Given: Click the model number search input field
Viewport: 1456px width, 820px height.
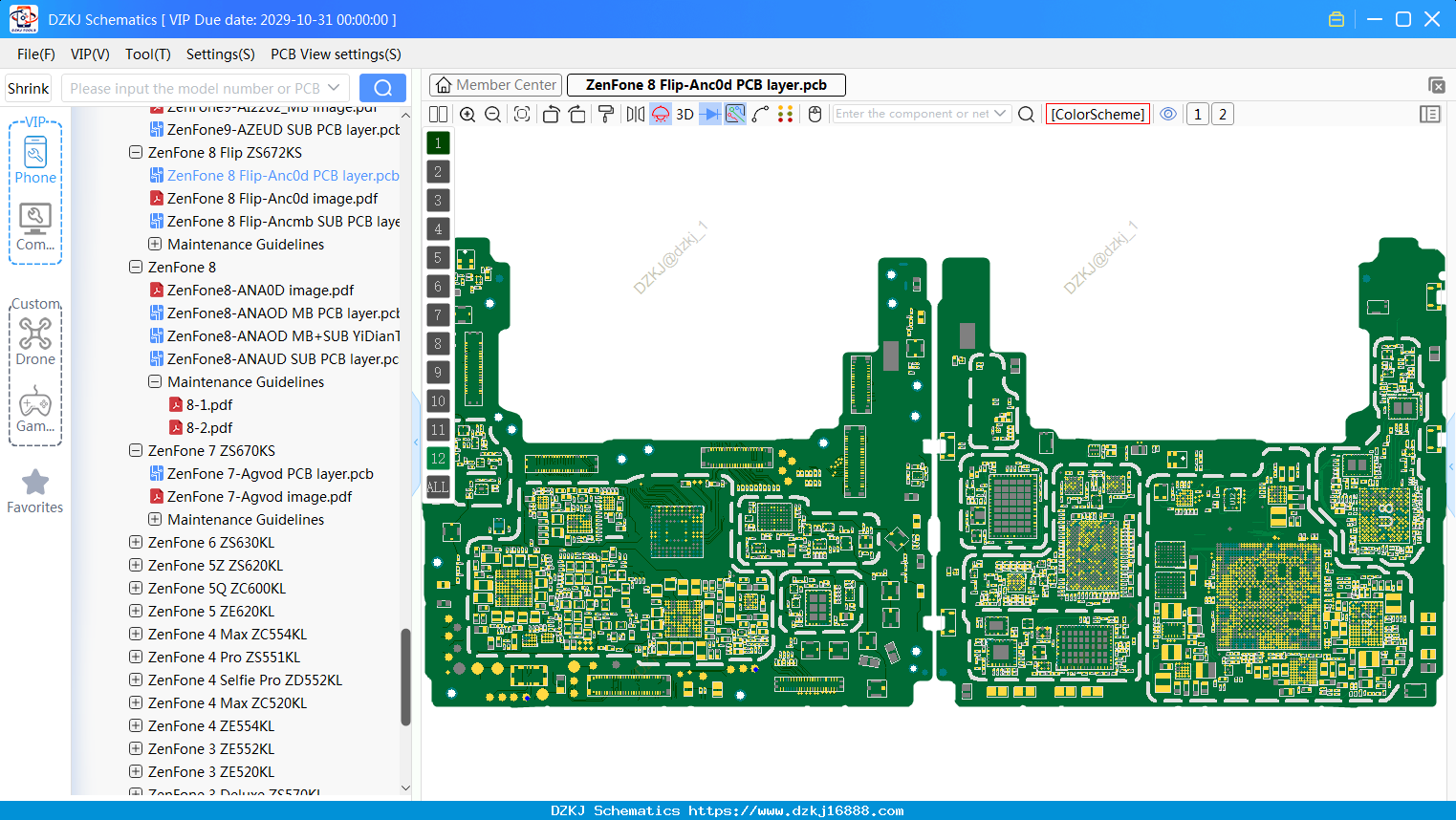Looking at the screenshot, I should coord(194,88).
